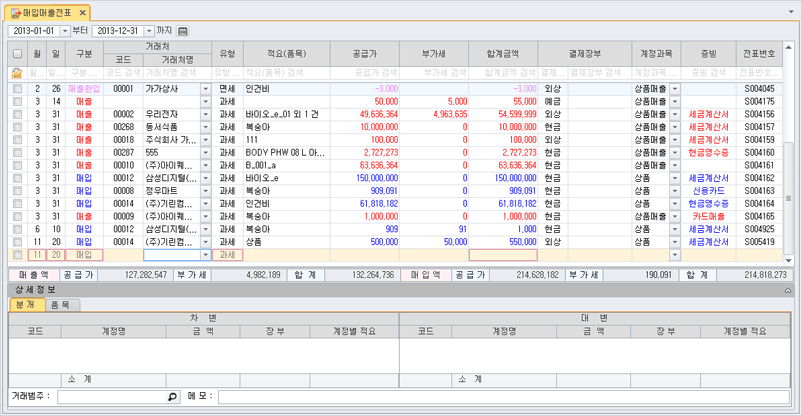This screenshot has width=802, height=416.
Task: Open the start date 2013-01-01 dropdown
Action: [x=65, y=31]
